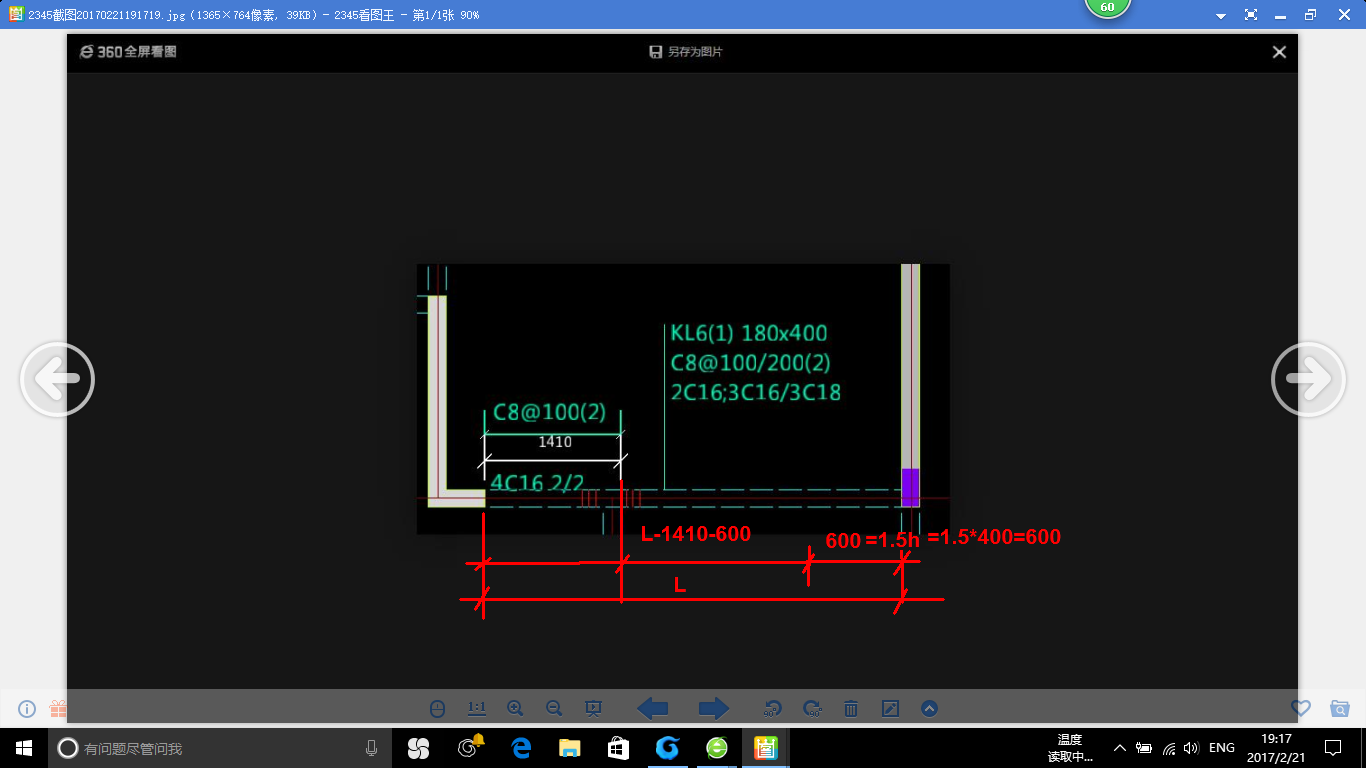The image size is (1366, 768).
Task: Open the image info panel
Action: point(27,709)
